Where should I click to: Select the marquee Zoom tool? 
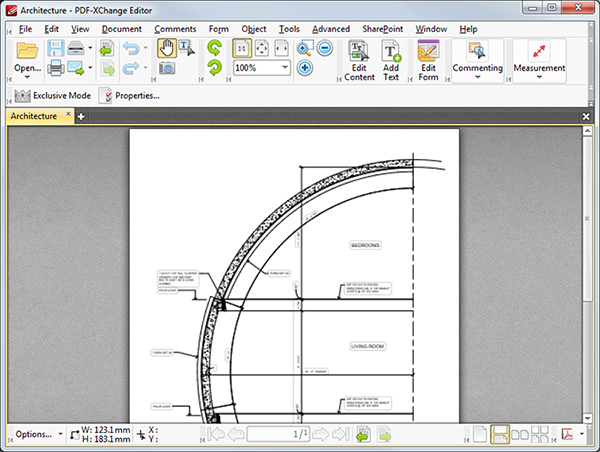305,48
